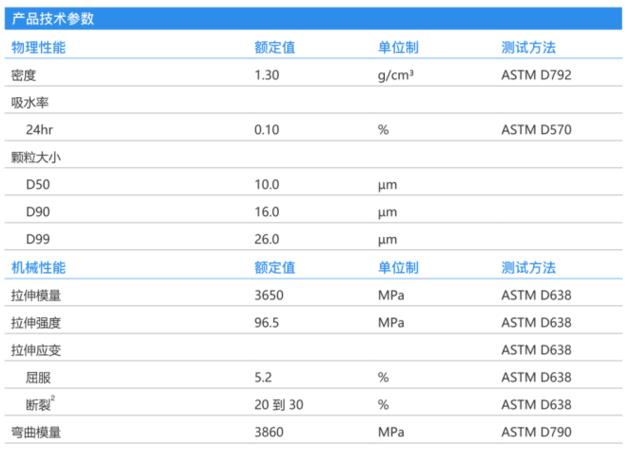Click the flexural modulus value 3860

[x=269, y=432]
